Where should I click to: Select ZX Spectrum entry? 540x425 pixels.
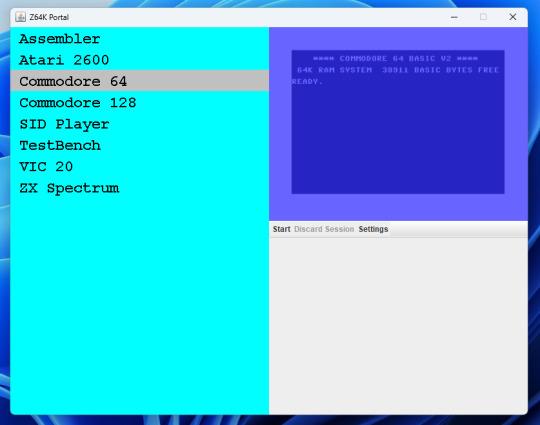point(139,188)
